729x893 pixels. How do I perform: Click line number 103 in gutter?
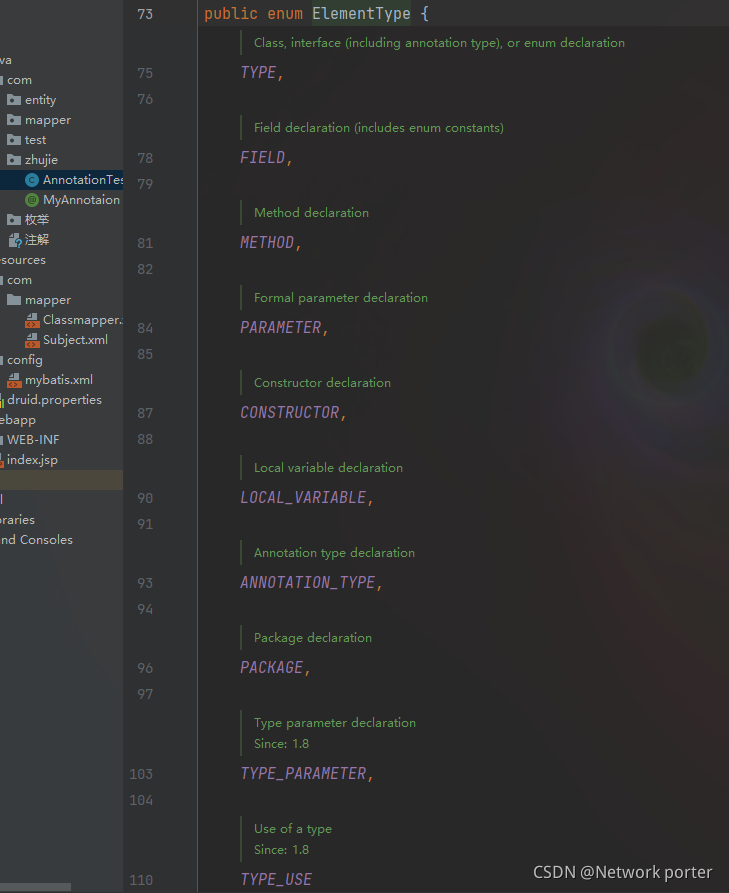(141, 774)
